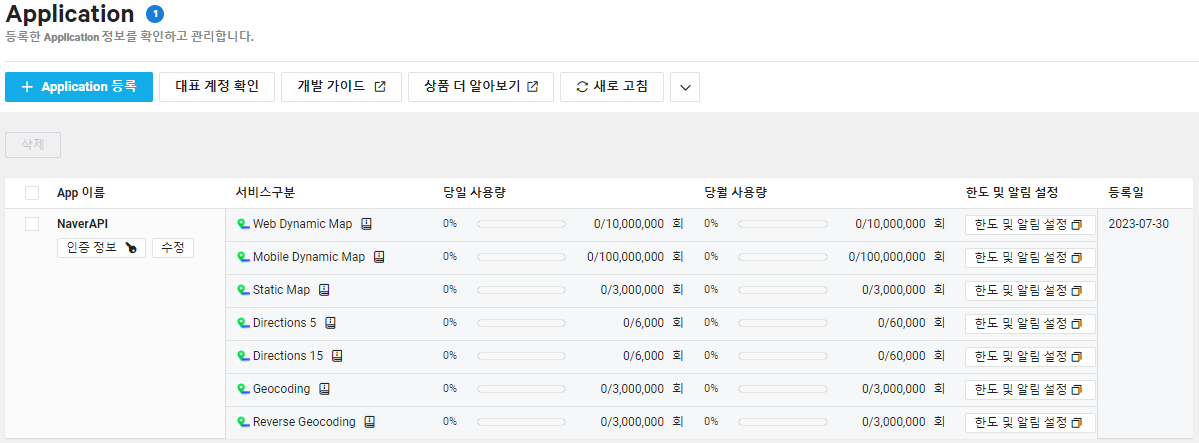Open the guide icon beside Mobile Dynamic Map
Screen dimensions: 1199x443
(x=379, y=257)
